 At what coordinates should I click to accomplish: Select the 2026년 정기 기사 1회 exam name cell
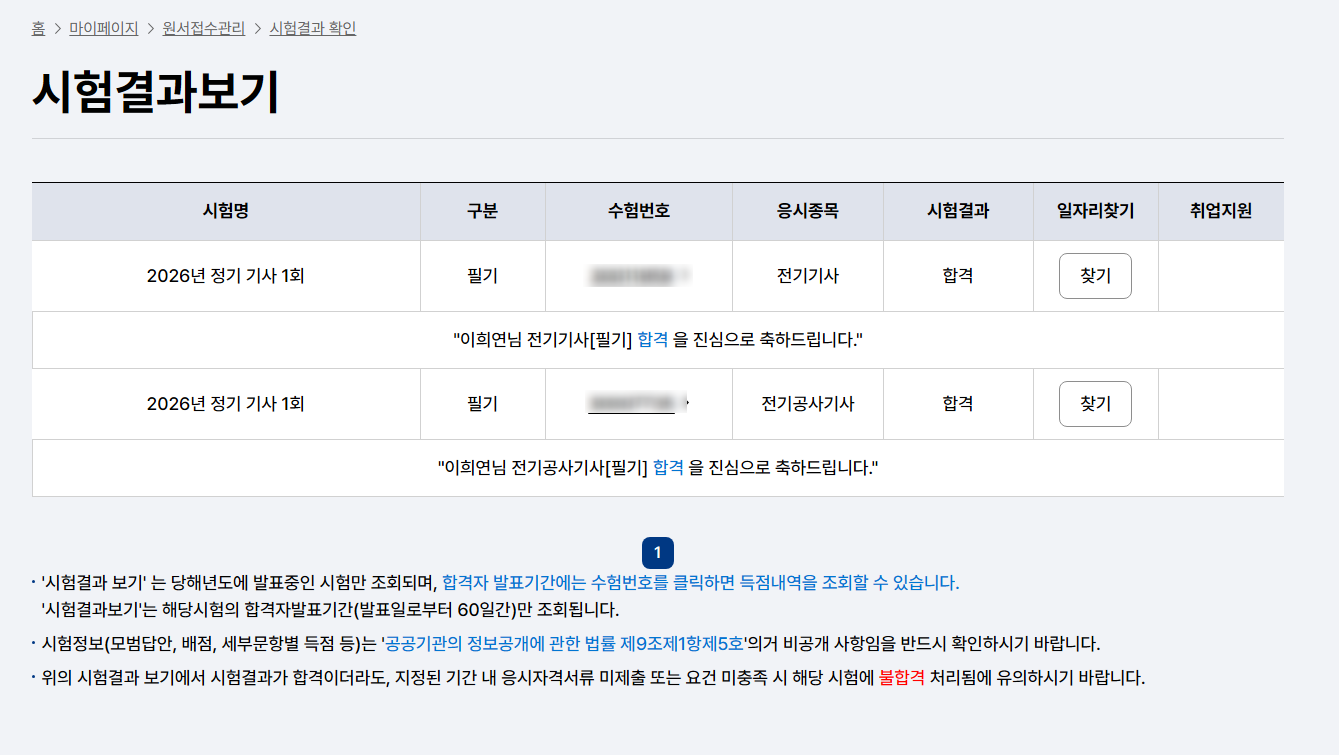click(x=227, y=275)
